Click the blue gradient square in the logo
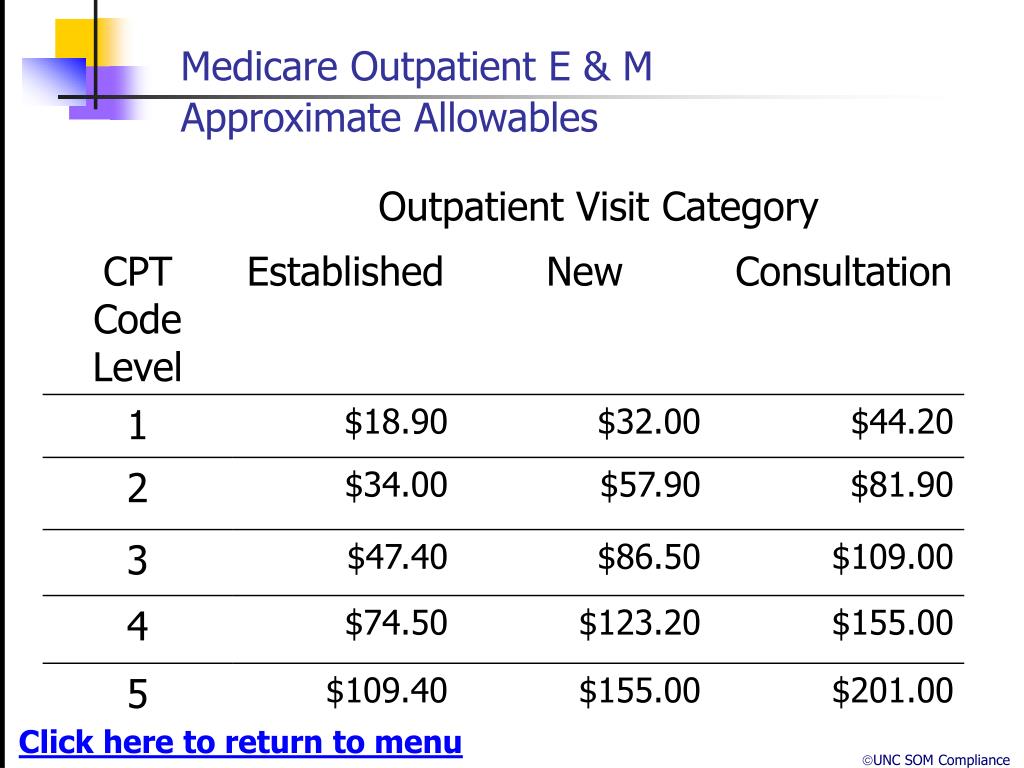Image resolution: width=1024 pixels, height=768 pixels. click(x=54, y=81)
